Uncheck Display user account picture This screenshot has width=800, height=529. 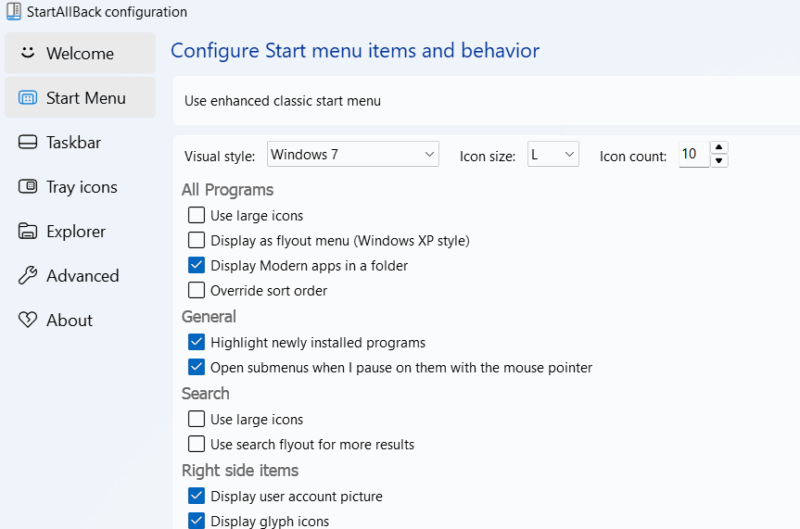click(196, 496)
